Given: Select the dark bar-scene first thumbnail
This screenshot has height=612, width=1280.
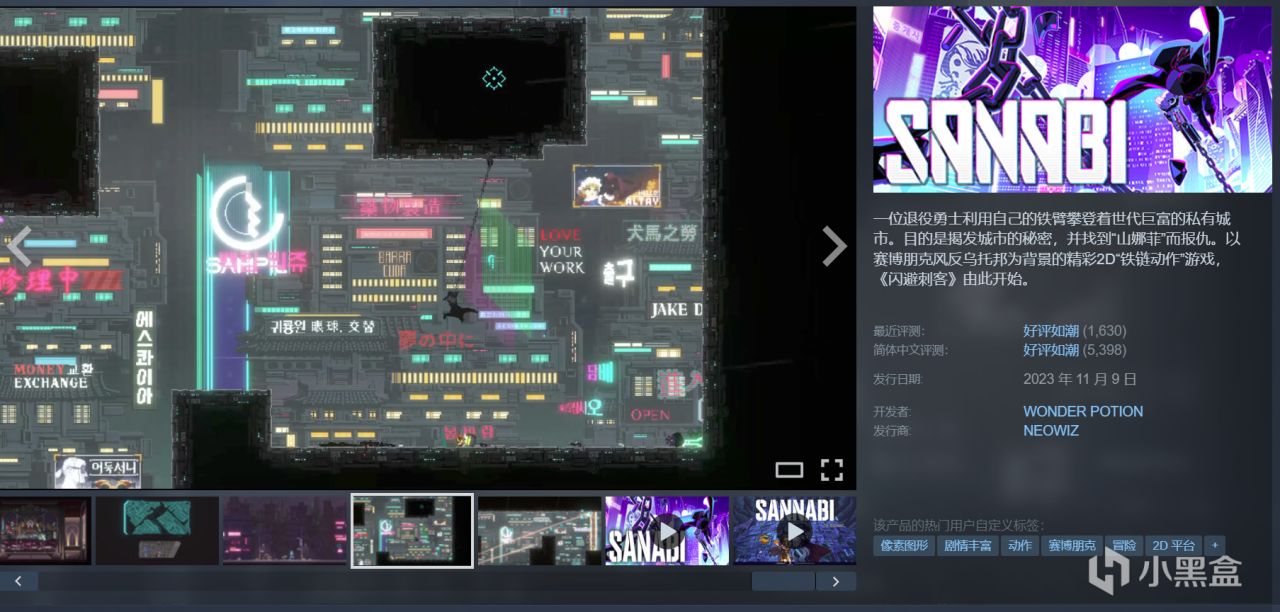Looking at the screenshot, I should coord(45,531).
